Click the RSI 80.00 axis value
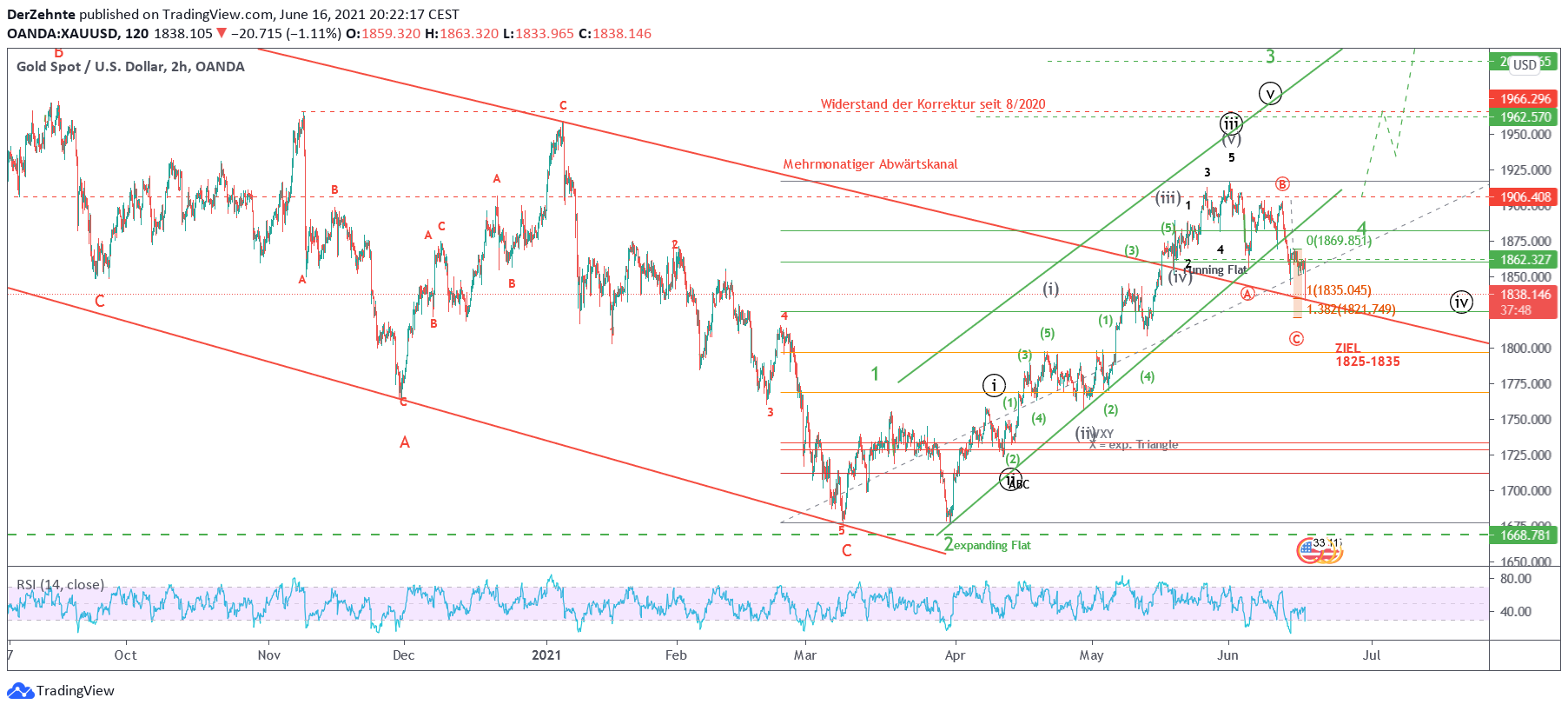The height and width of the screenshot is (711, 1568). coord(1516,579)
